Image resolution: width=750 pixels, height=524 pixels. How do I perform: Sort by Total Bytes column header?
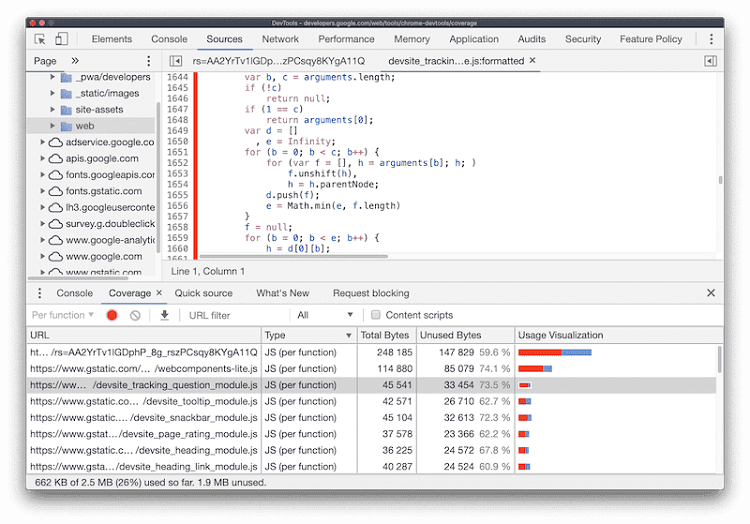coord(386,336)
